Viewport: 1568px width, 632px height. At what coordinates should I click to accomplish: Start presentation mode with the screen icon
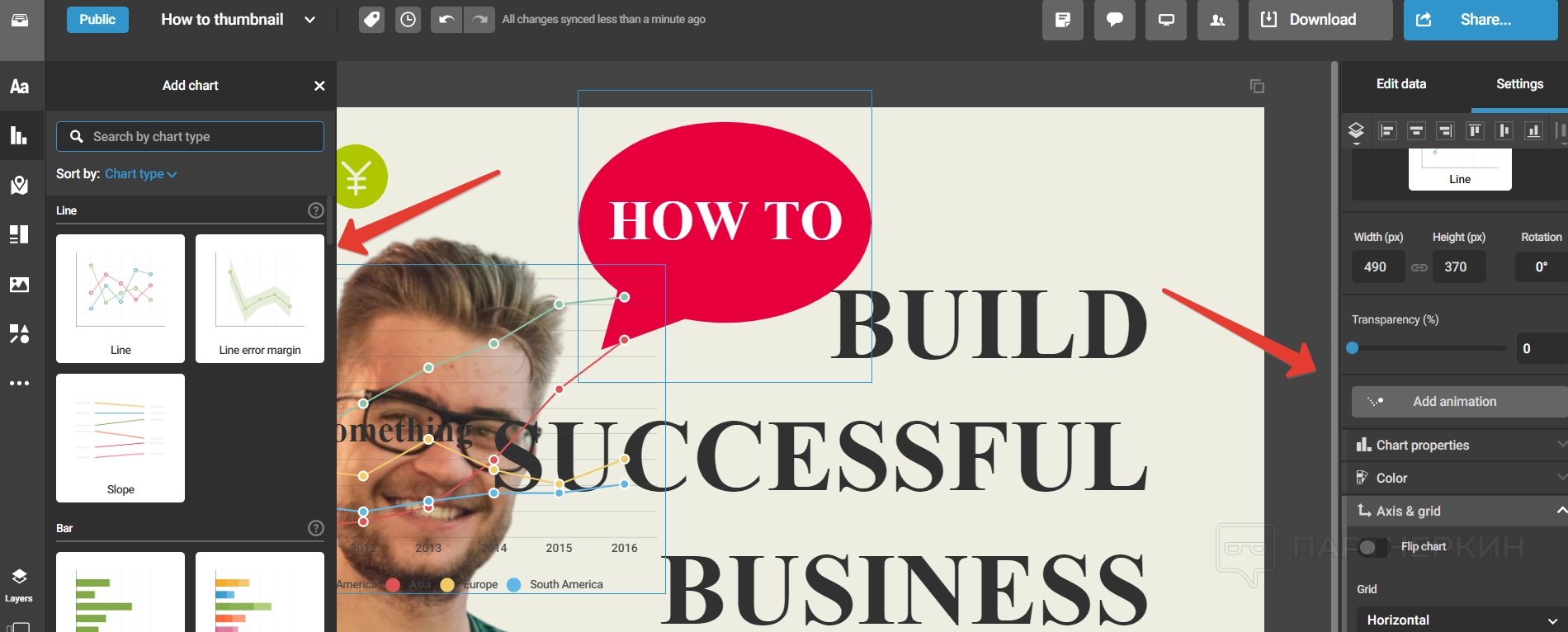click(x=1166, y=20)
